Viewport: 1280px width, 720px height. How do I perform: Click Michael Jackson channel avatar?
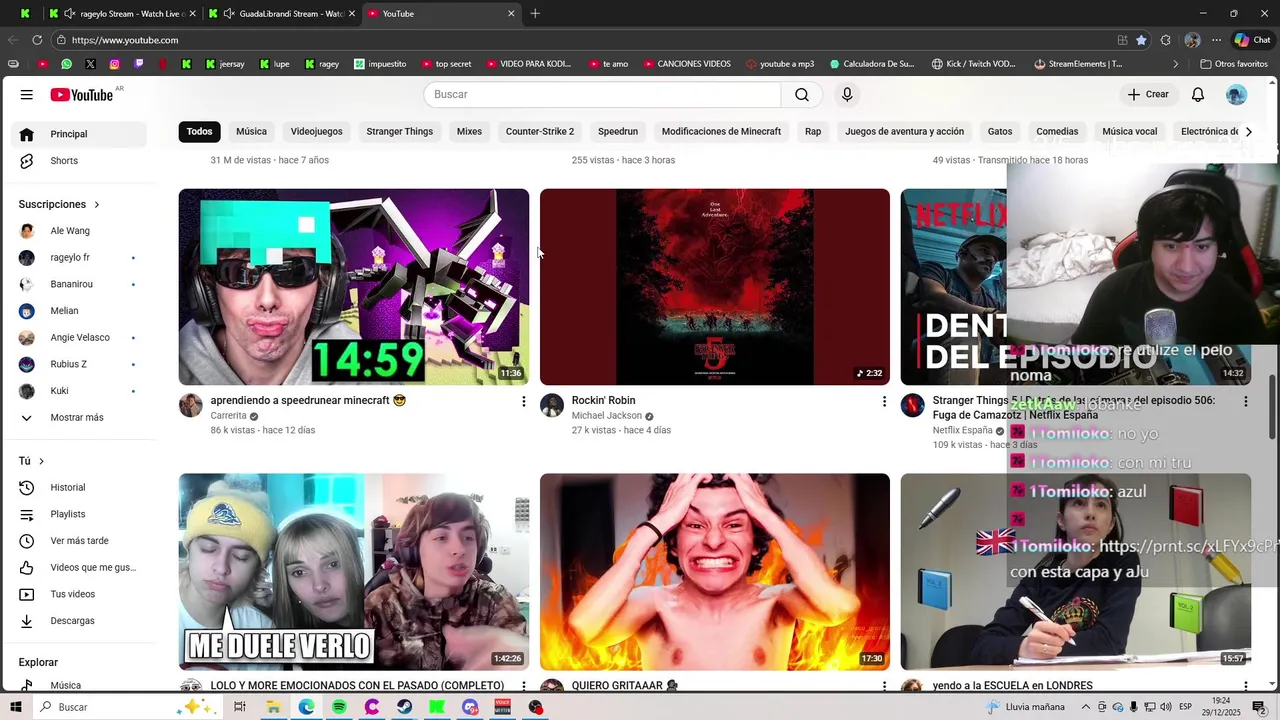click(552, 405)
